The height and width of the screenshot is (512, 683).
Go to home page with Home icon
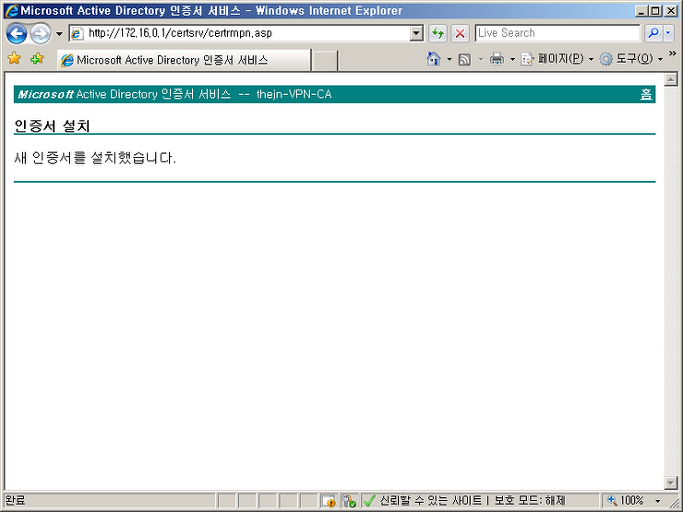click(433, 59)
